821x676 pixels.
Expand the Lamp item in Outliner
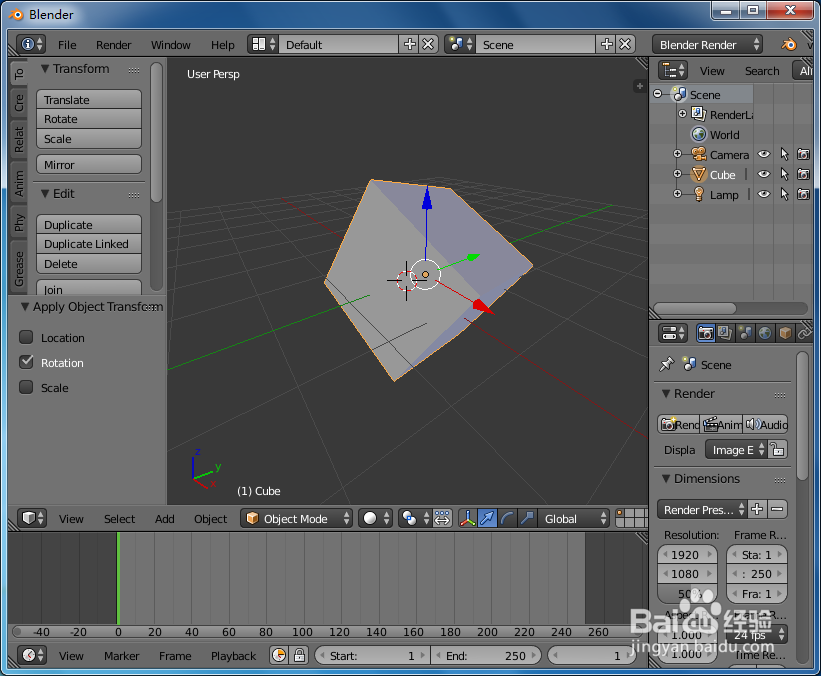677,194
